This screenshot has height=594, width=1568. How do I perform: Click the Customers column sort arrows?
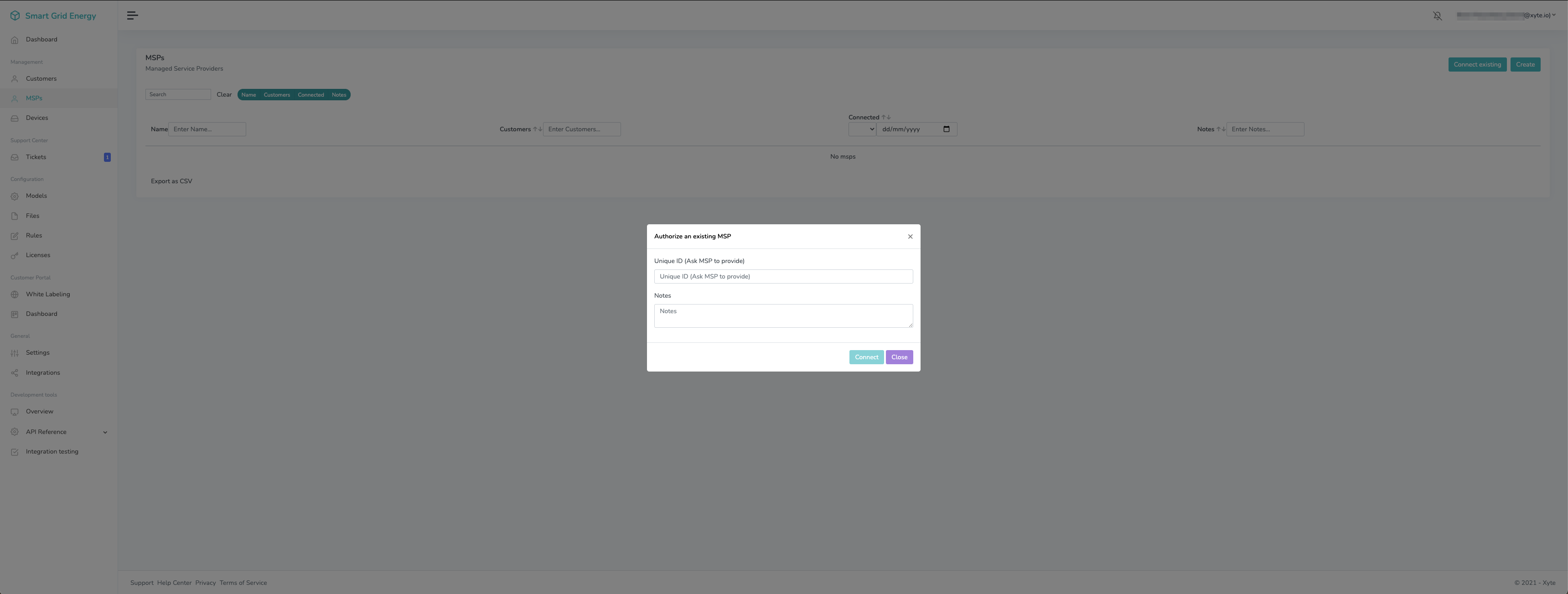538,129
